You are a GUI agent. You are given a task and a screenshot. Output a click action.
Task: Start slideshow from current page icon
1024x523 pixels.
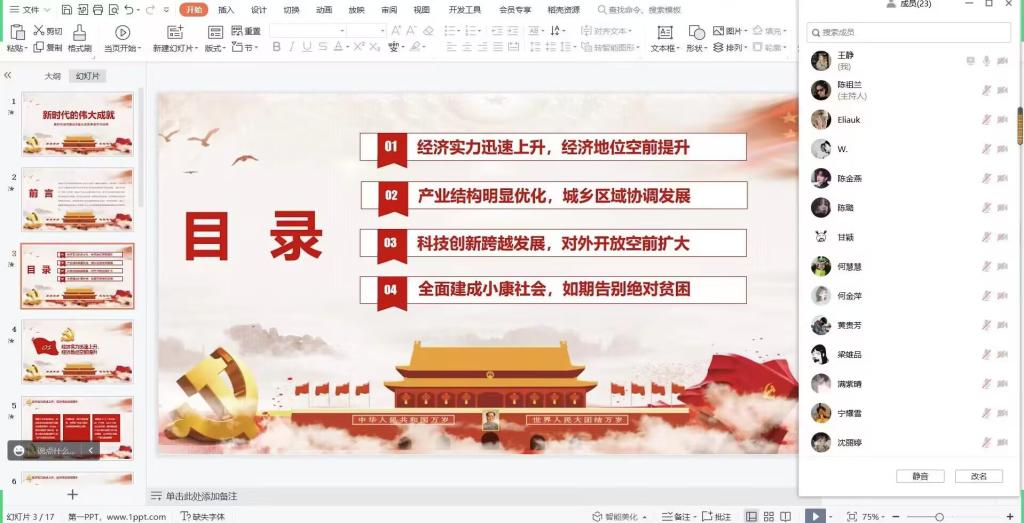pos(122,32)
